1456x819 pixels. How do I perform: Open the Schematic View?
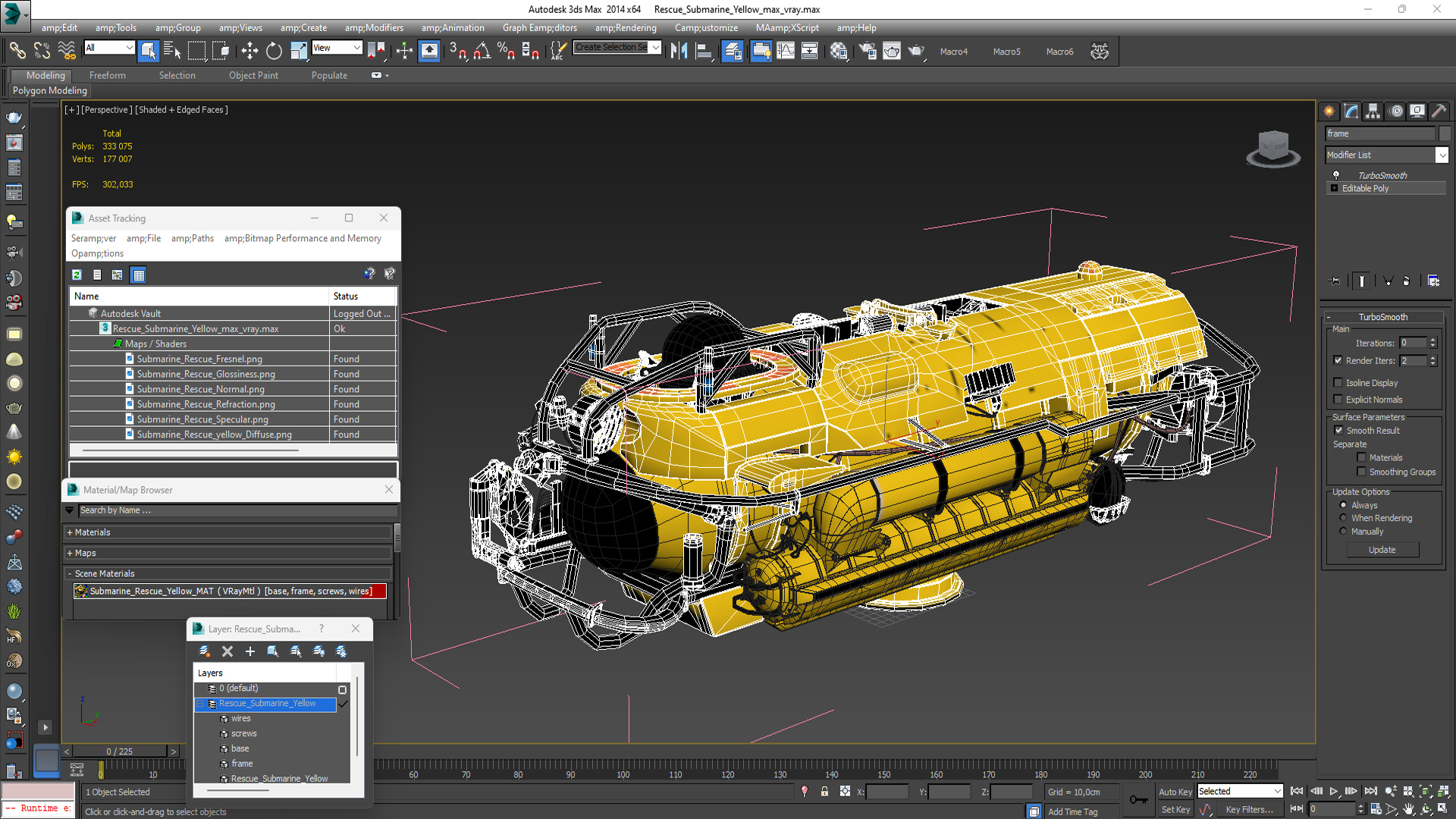click(809, 51)
